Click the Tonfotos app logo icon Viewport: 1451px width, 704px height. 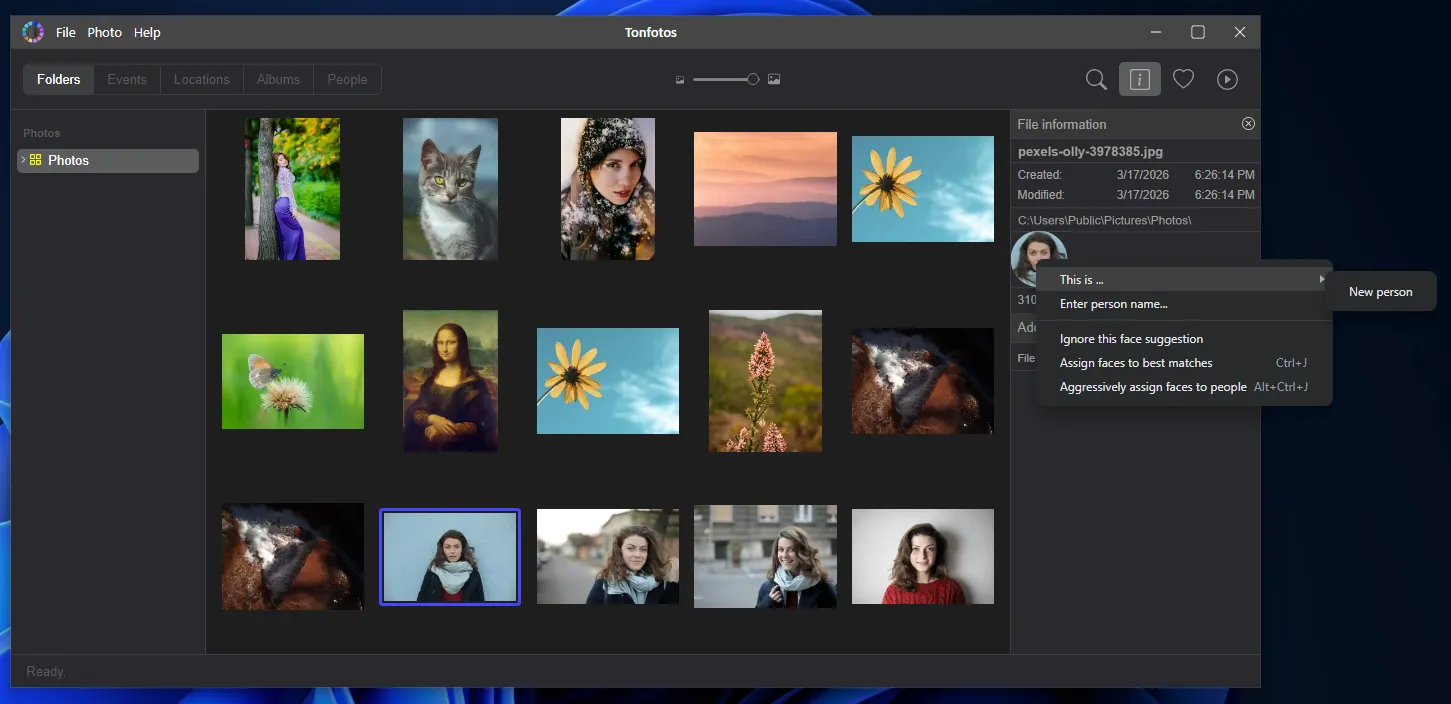[x=33, y=32]
